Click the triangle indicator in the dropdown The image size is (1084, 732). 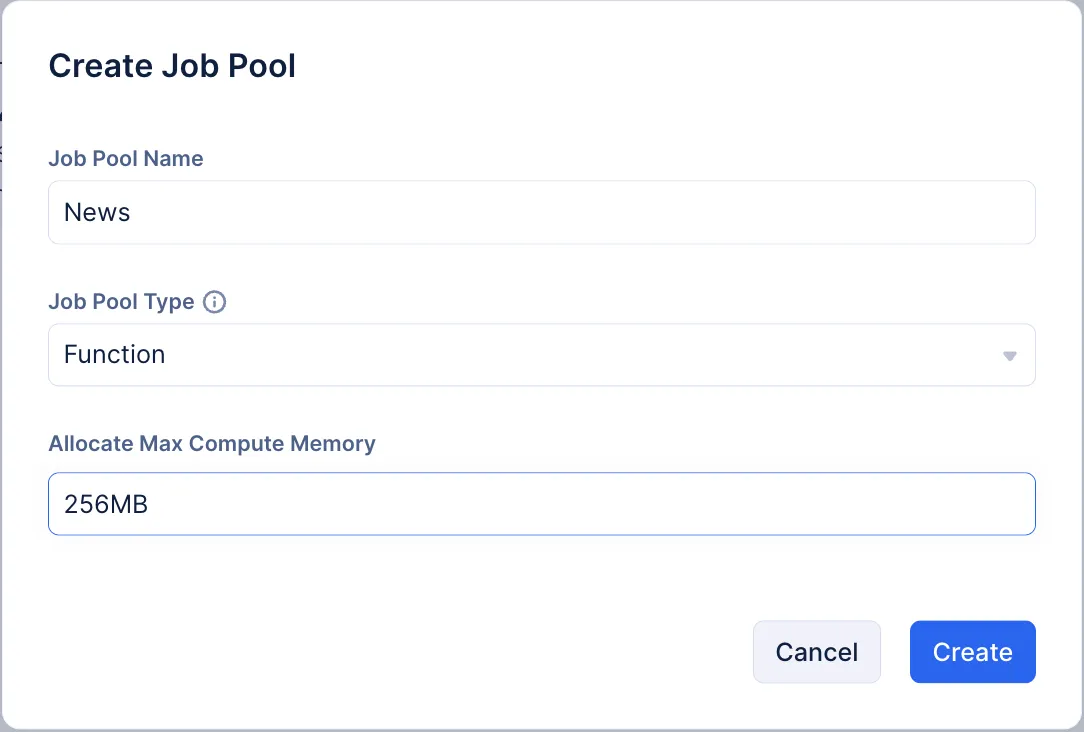1009,355
